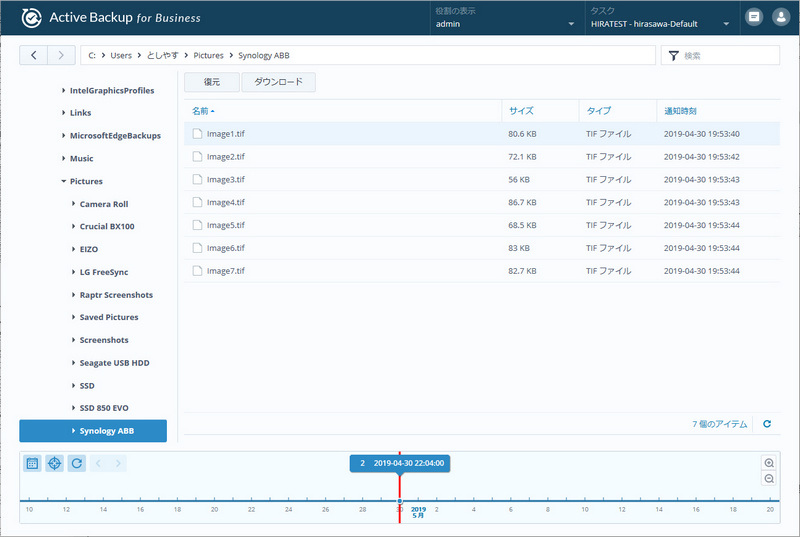Click the file icon of Image3.tif
This screenshot has width=800, height=537.
197,180
